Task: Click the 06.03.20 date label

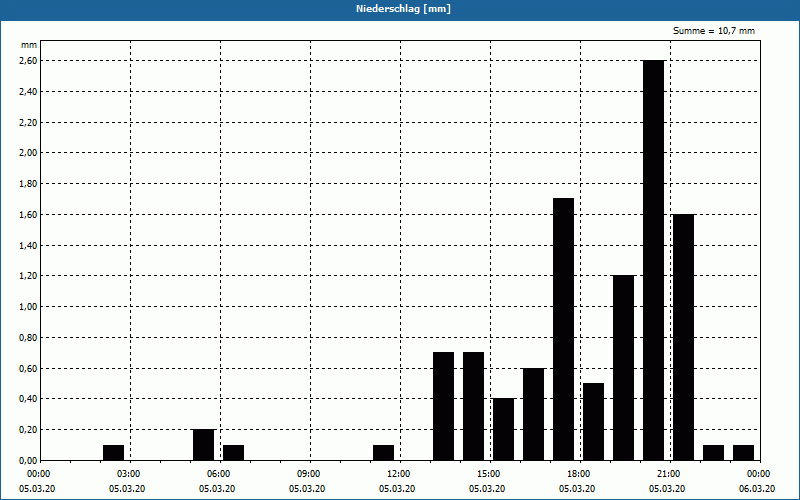Action: [x=757, y=488]
